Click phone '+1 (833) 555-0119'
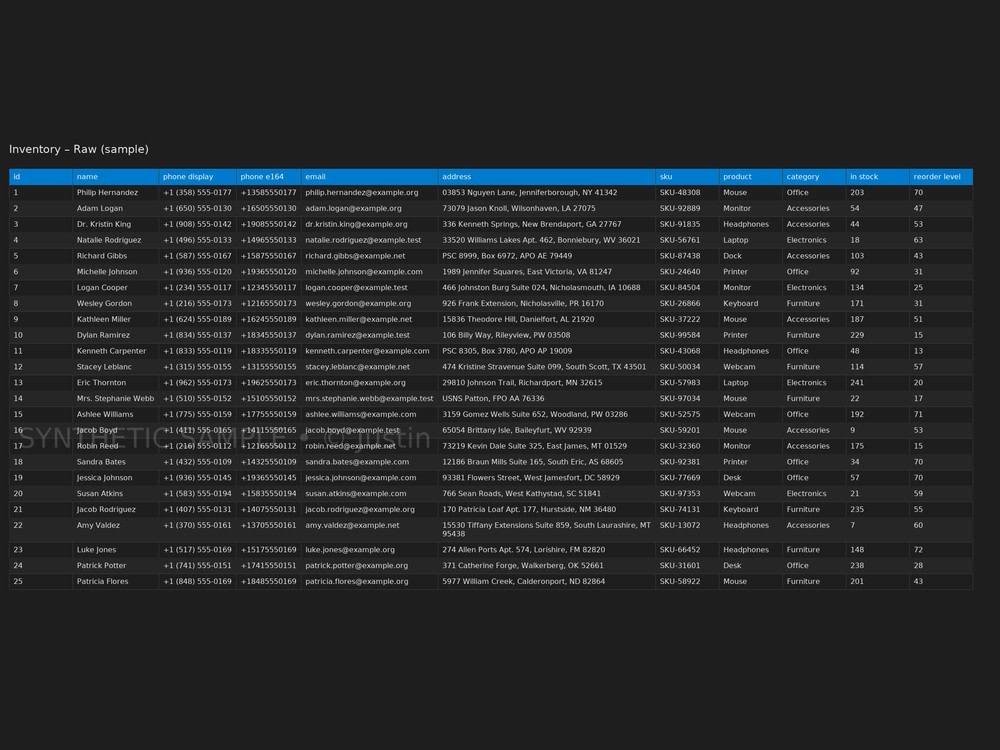Image resolution: width=1000 pixels, height=750 pixels. click(197, 351)
